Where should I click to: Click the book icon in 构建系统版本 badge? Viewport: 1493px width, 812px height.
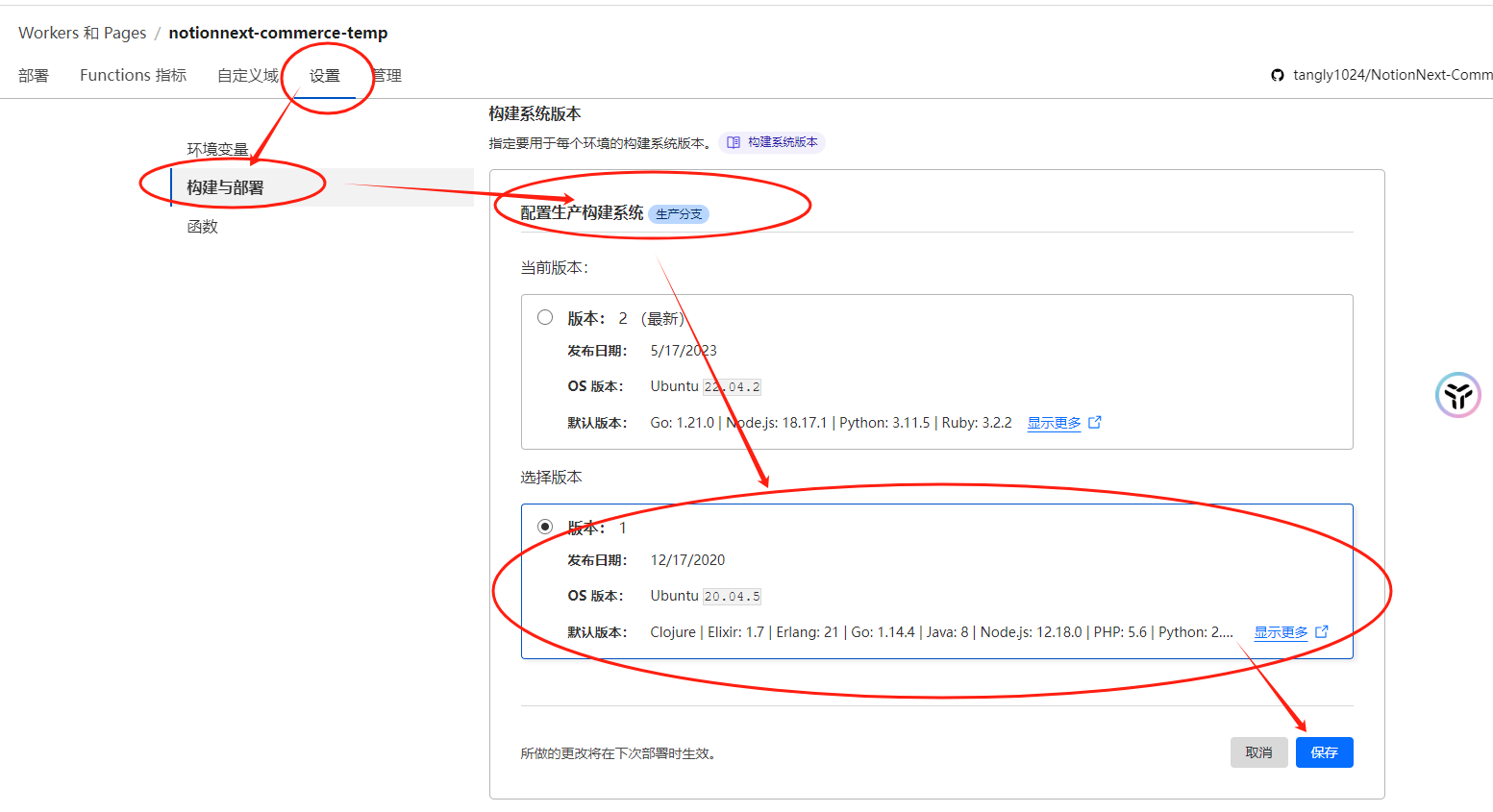point(734,142)
